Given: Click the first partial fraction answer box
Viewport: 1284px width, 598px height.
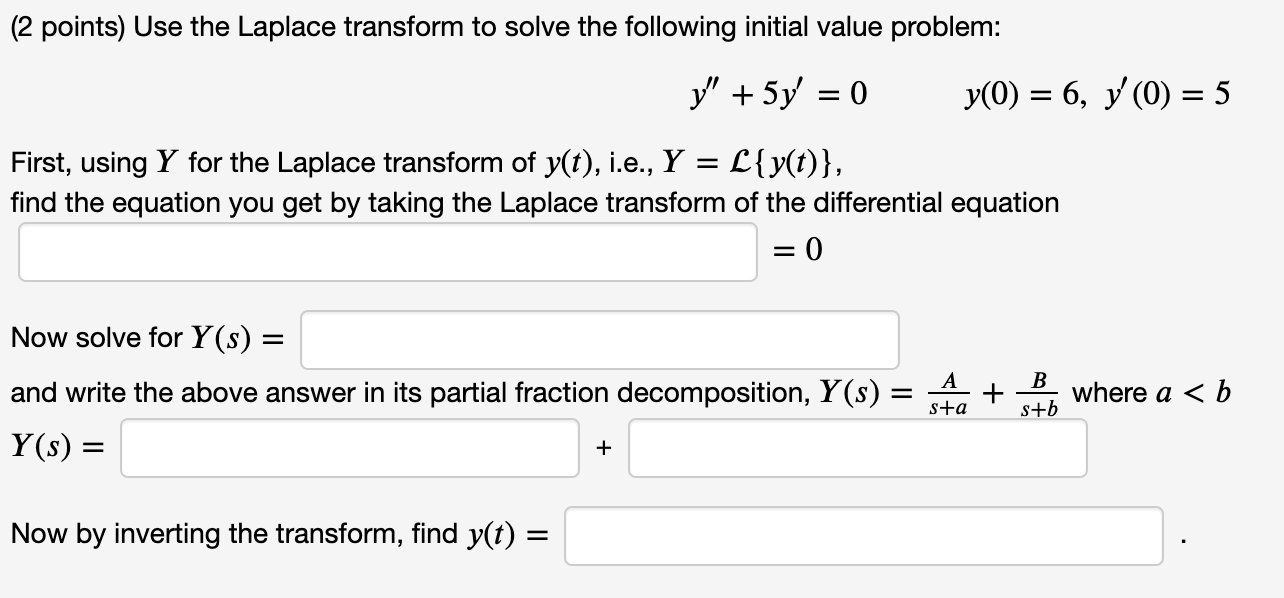Looking at the screenshot, I should [348, 448].
